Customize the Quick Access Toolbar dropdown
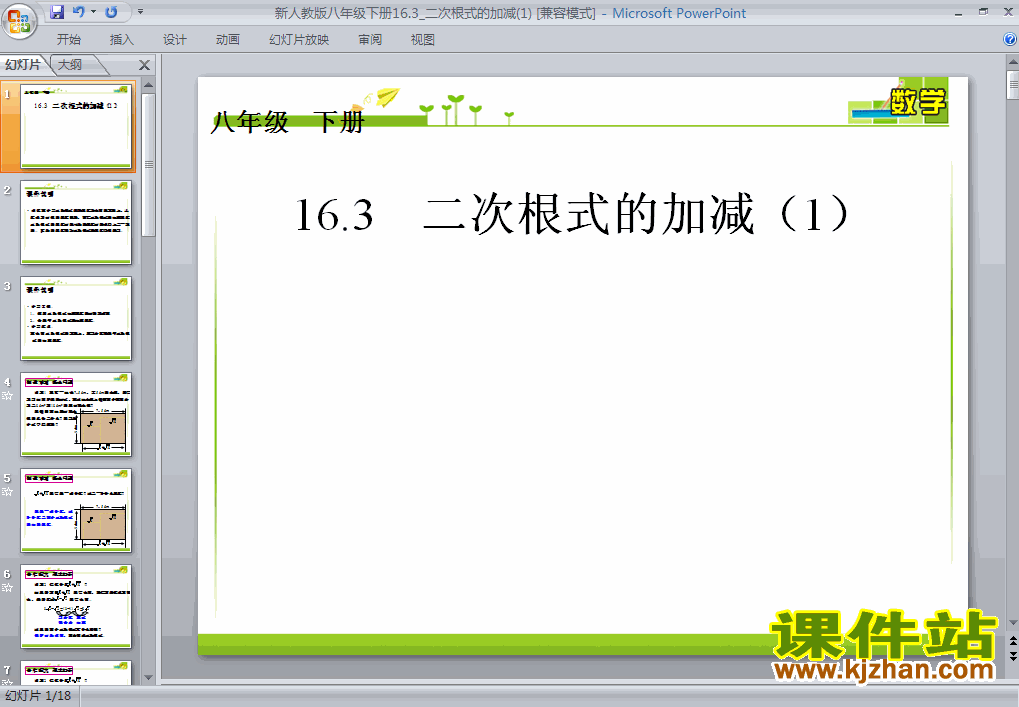 140,12
